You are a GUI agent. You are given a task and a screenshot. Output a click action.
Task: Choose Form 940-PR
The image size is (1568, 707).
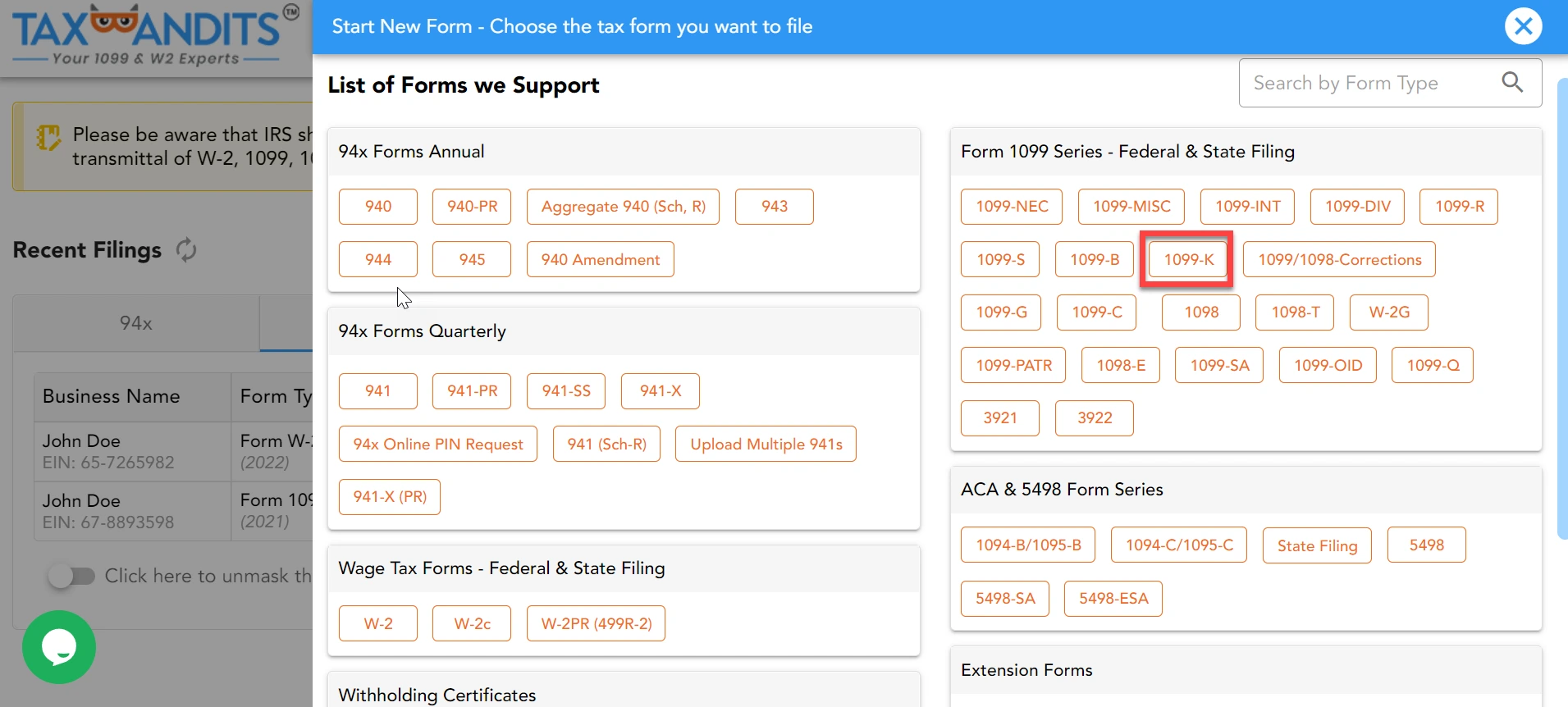pyautogui.click(x=472, y=207)
